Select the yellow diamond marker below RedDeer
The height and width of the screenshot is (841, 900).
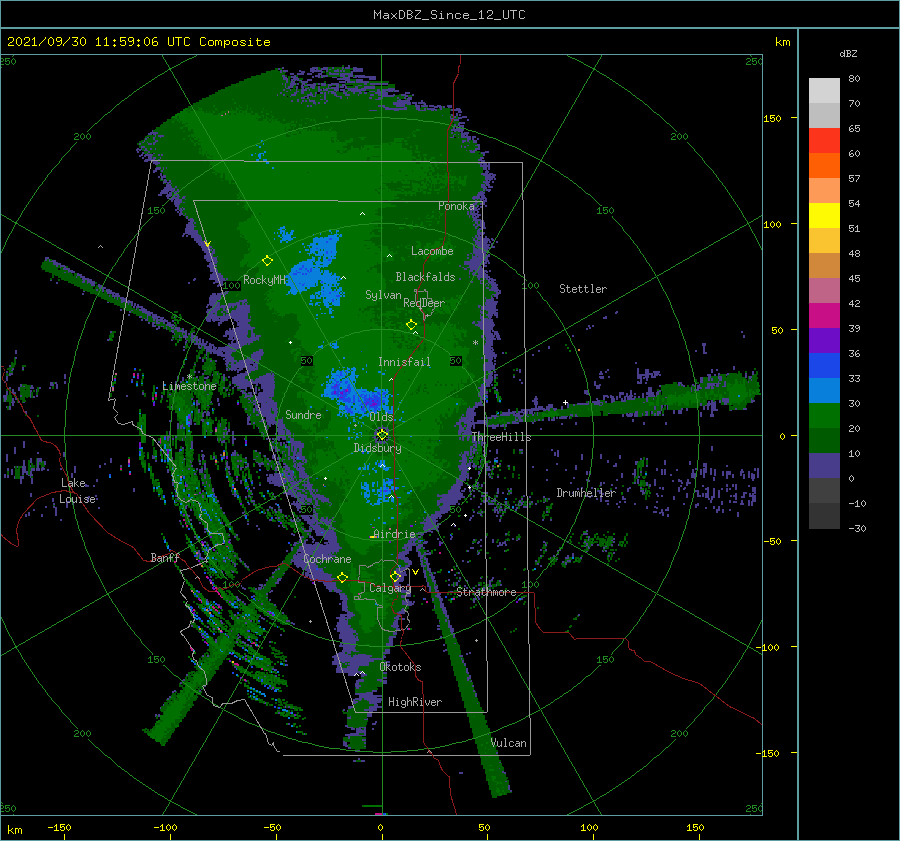(411, 325)
